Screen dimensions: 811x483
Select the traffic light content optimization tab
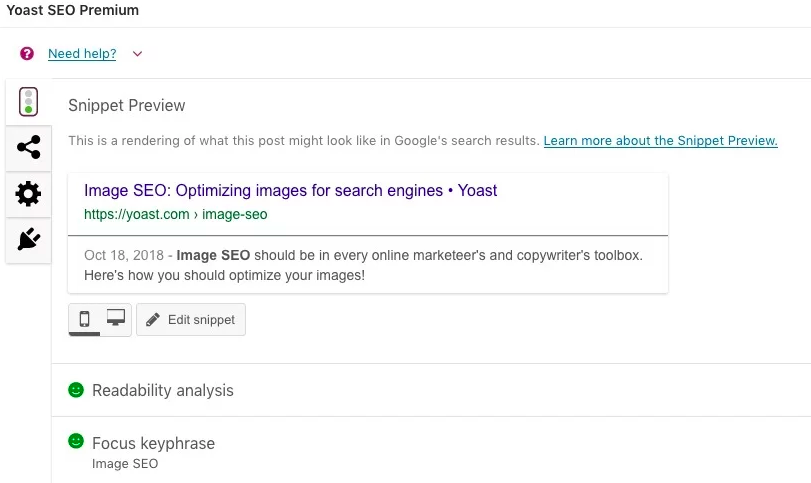point(28,101)
